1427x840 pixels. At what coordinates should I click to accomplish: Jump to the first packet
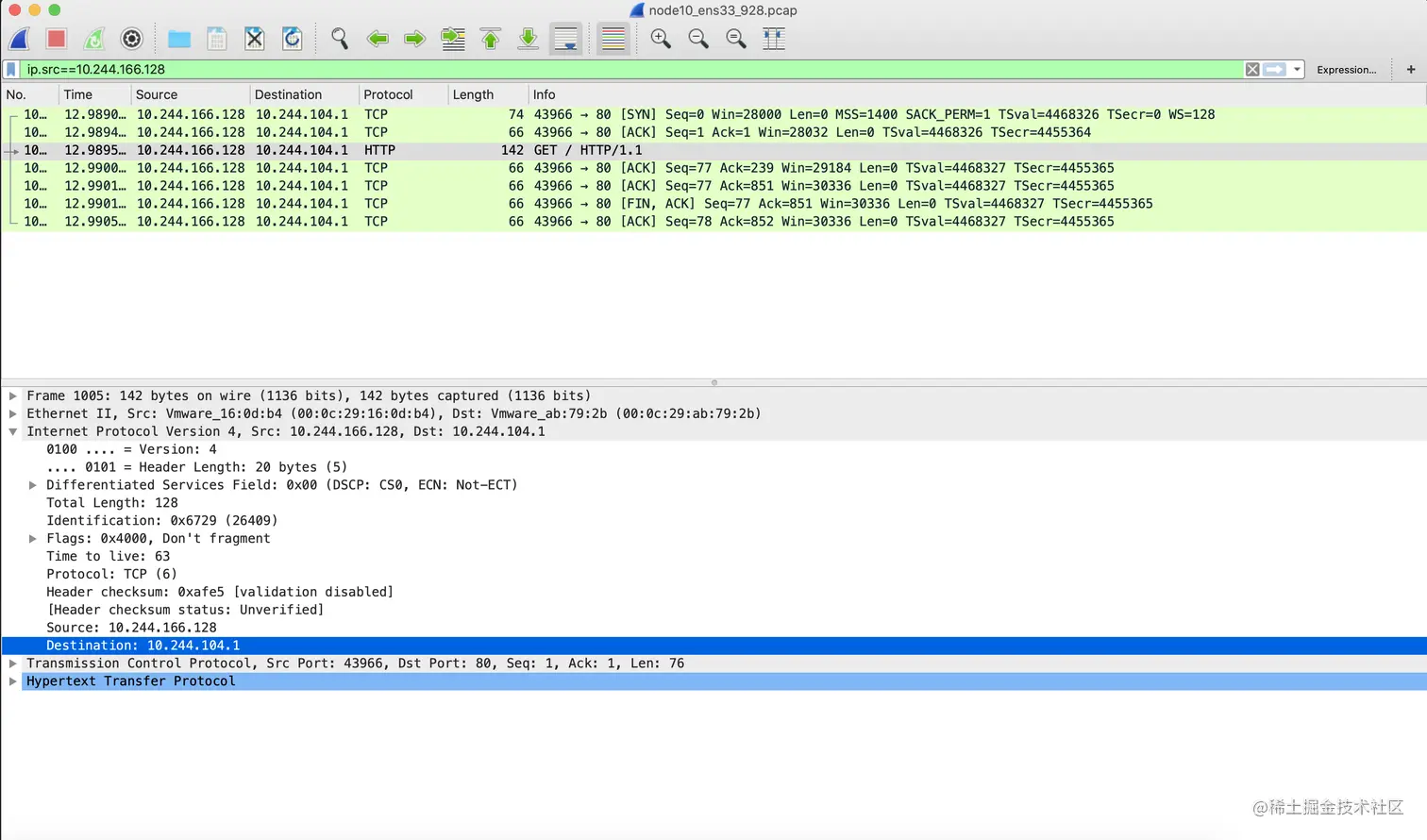(x=491, y=39)
